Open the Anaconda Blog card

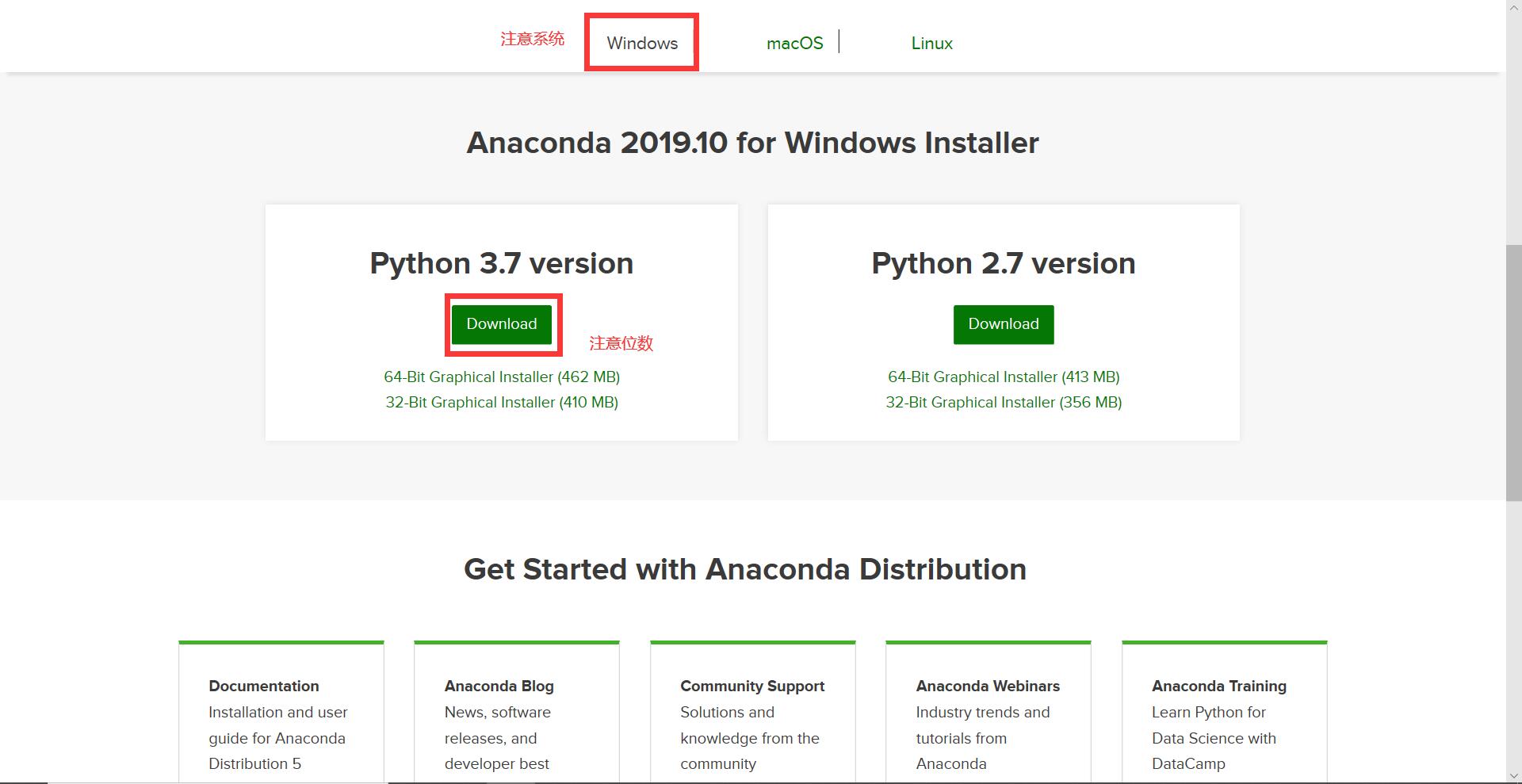(x=517, y=712)
